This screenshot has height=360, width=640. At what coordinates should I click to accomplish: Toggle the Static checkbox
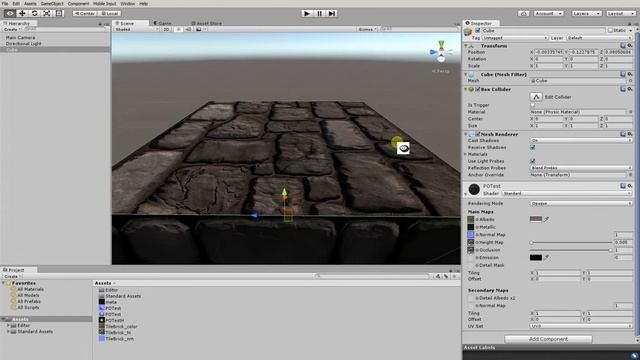tap(611, 31)
